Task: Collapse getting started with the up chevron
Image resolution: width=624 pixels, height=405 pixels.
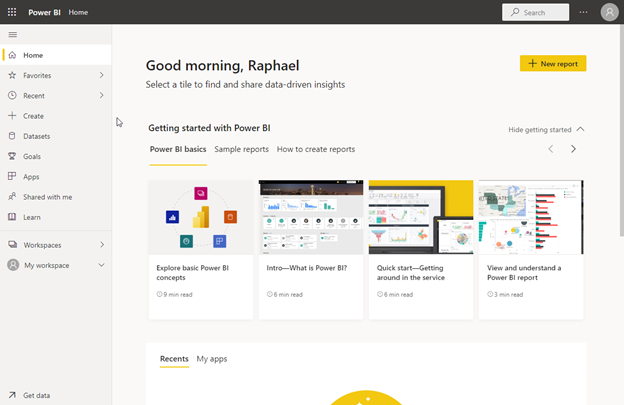Action: tap(581, 129)
